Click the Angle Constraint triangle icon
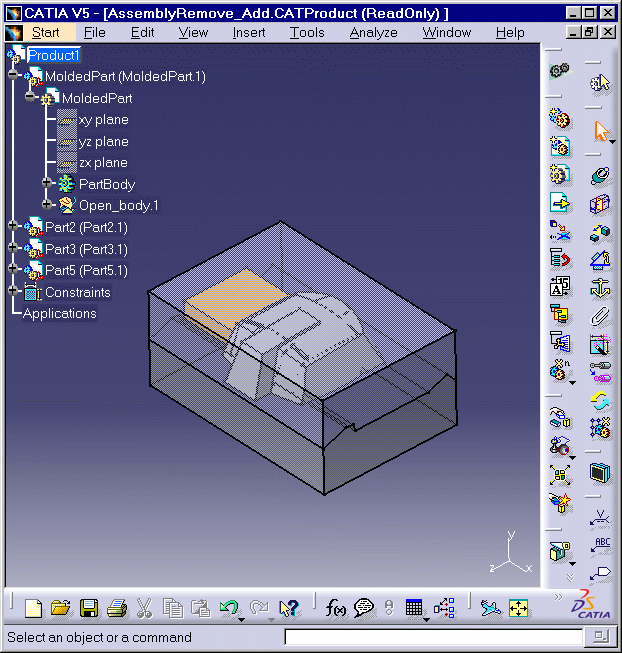Screen dimensions: 622x653 click(600, 260)
